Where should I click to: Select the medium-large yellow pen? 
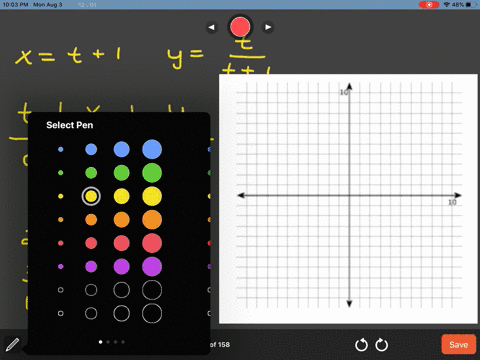122,196
